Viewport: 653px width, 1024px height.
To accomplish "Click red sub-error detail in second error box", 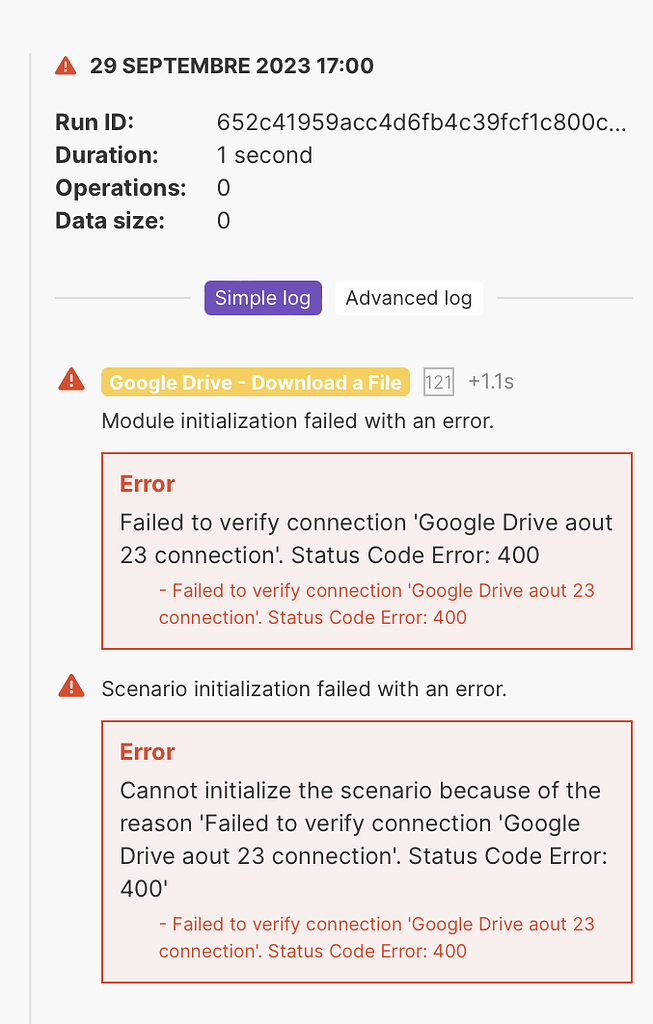I will coord(376,937).
